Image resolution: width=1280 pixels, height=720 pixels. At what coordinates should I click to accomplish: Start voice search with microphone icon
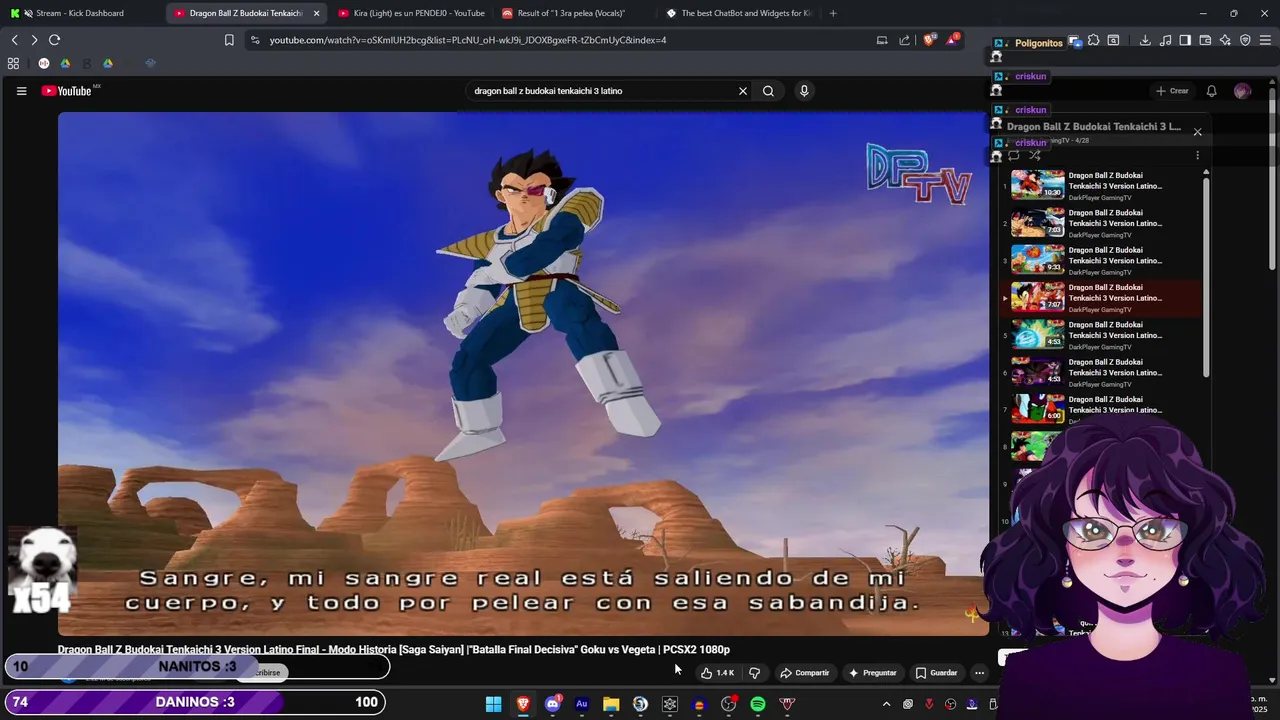(804, 91)
